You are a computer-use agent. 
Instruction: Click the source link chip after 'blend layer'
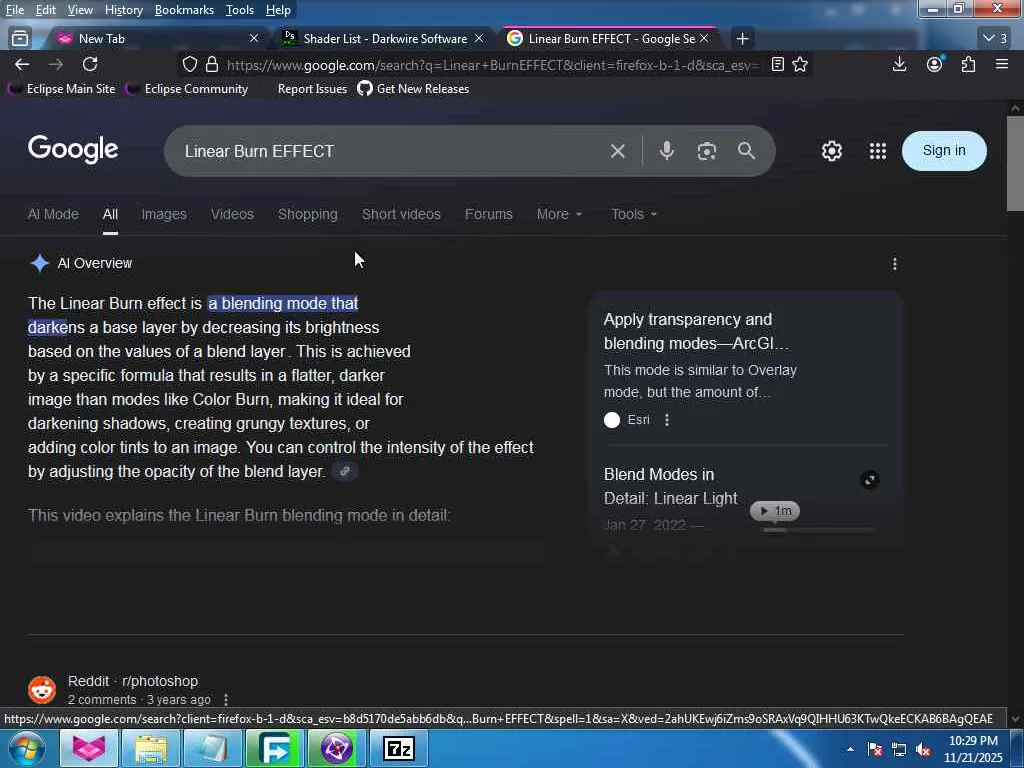pos(345,471)
